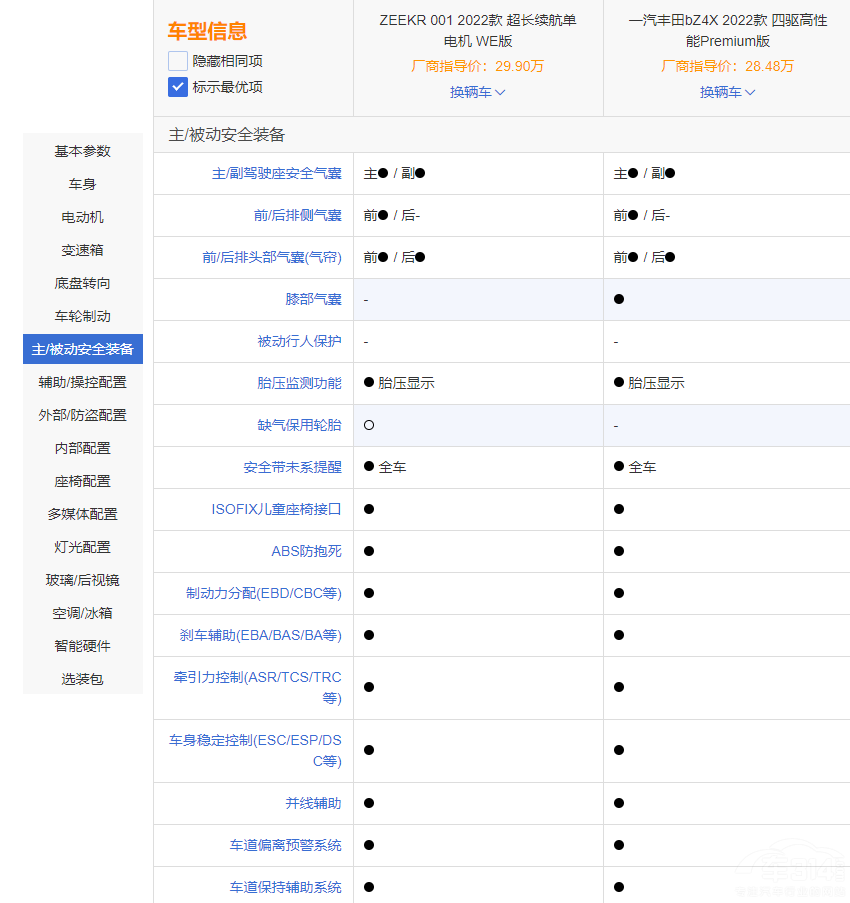The width and height of the screenshot is (850, 903).
Task: Click the ZEEKR 001 2022款 model title
Action: [478, 31]
